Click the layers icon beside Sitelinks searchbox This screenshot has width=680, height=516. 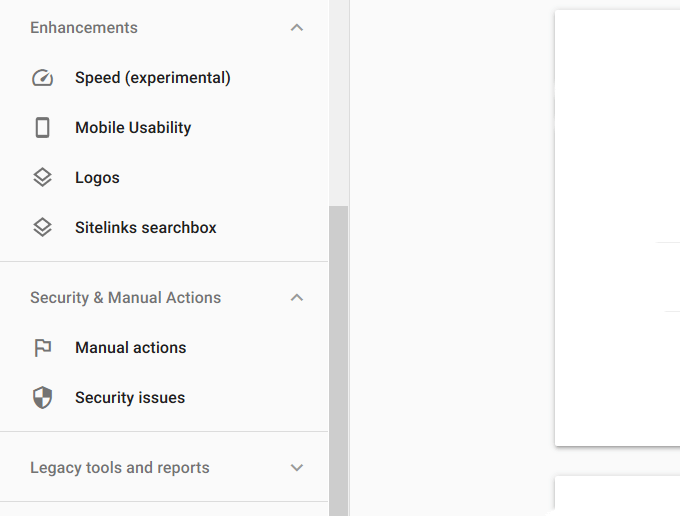[42, 228]
